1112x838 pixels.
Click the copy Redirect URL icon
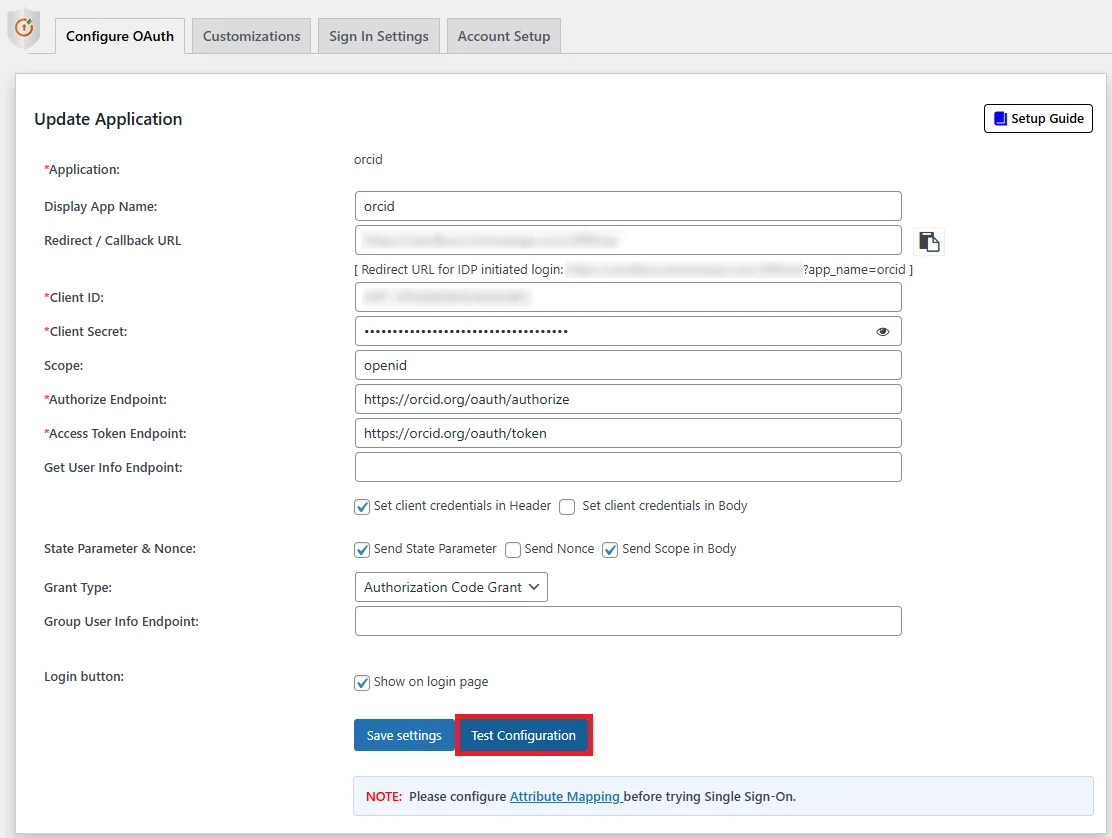(929, 240)
